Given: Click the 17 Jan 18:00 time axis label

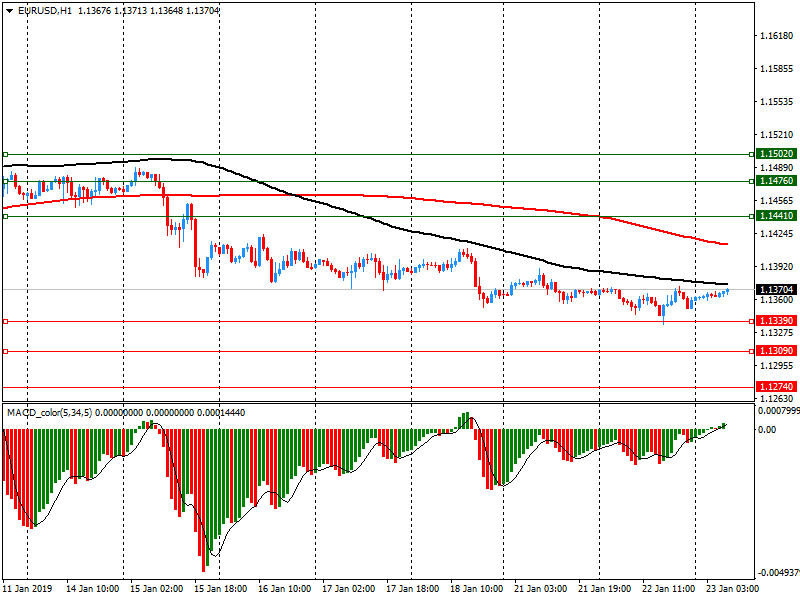Looking at the screenshot, I should click(413, 588).
